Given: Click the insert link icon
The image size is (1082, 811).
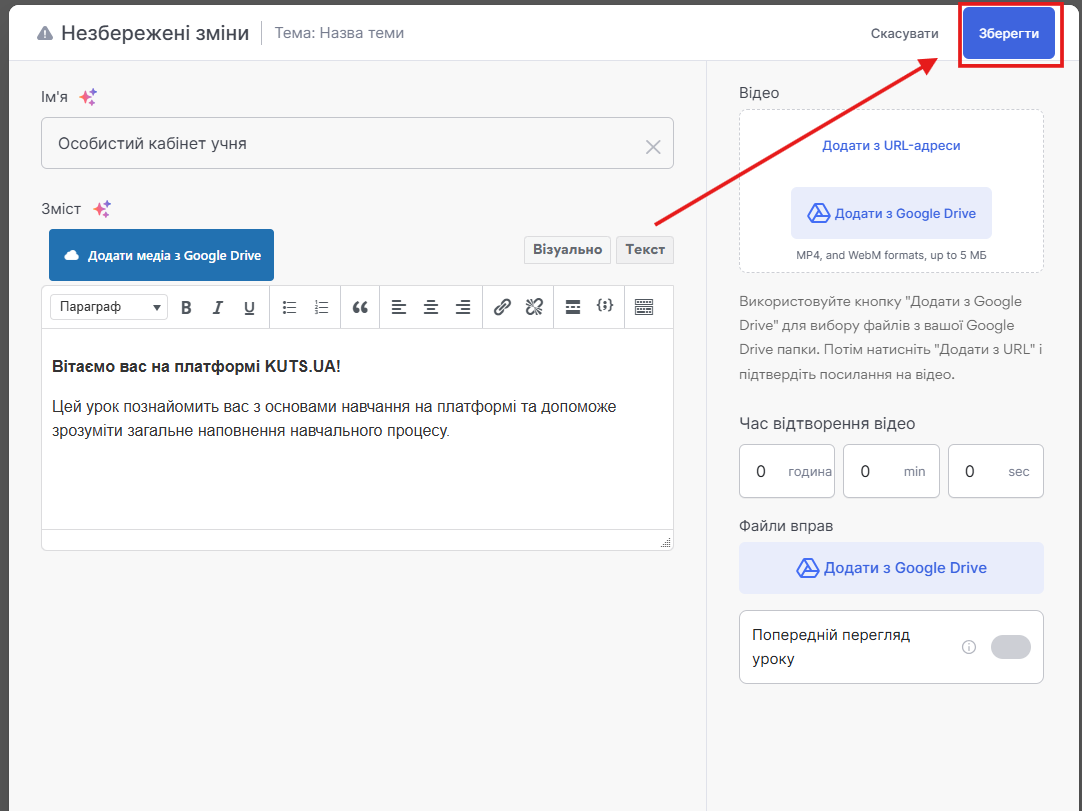Looking at the screenshot, I should [x=502, y=308].
